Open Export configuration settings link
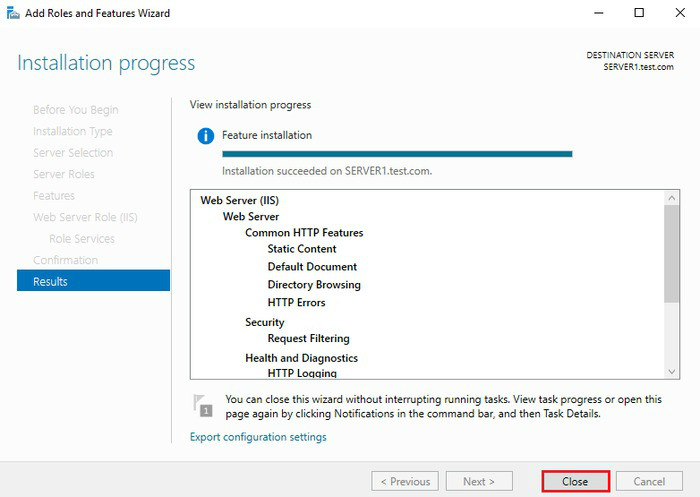 click(x=258, y=437)
